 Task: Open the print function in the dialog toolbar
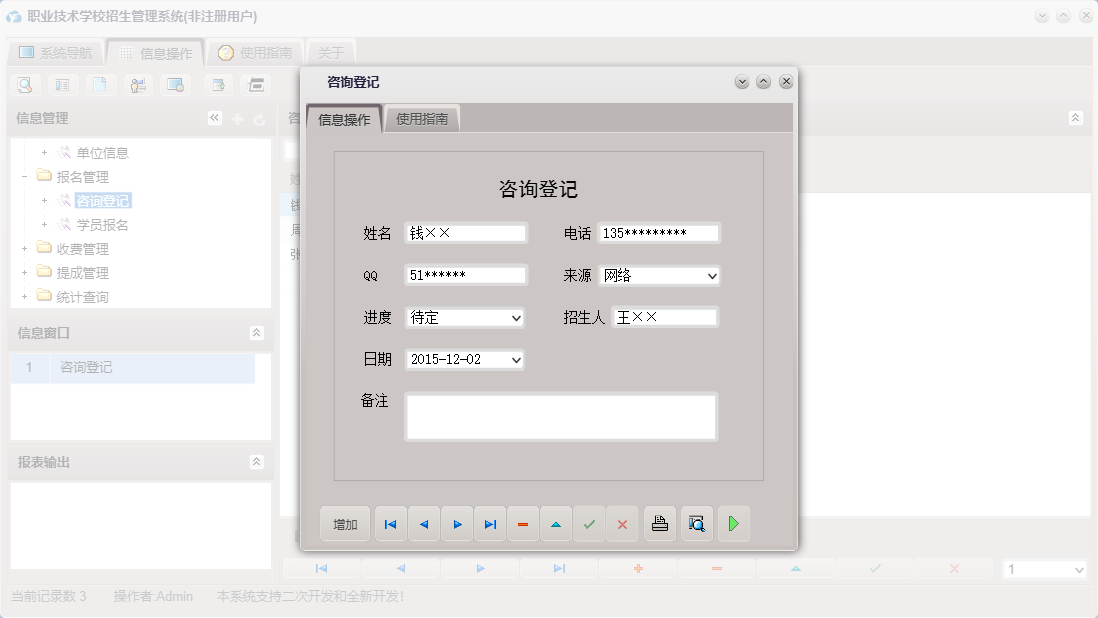(659, 523)
